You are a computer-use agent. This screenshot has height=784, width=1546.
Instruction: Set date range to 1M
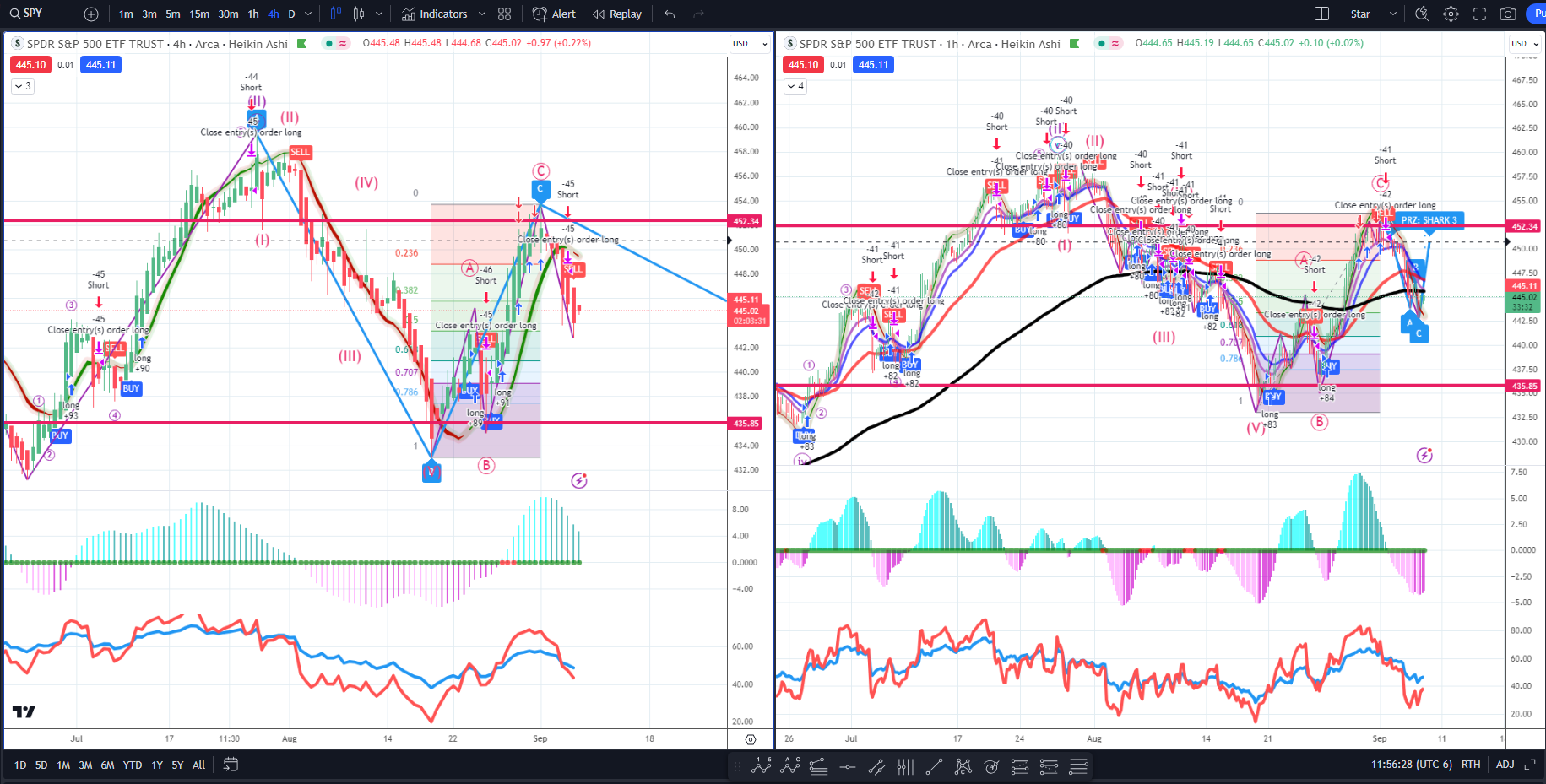[63, 765]
